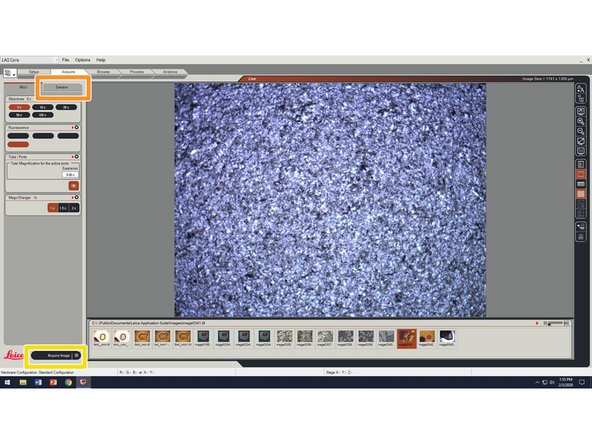Image resolution: width=592 pixels, height=444 pixels.
Task: Click the Eyepieces magnification value field
Action: [70, 175]
